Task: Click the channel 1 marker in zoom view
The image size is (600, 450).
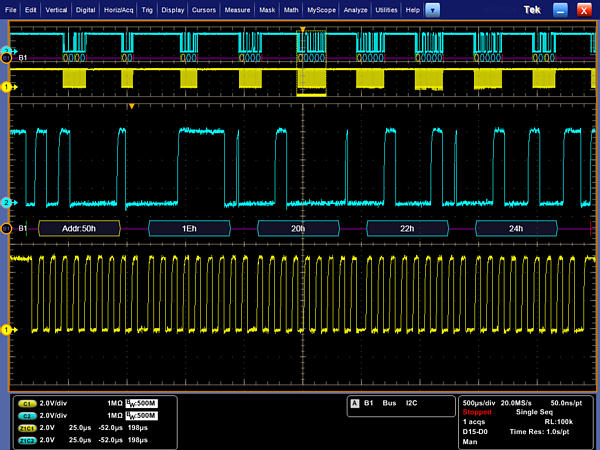Action: 5,329
